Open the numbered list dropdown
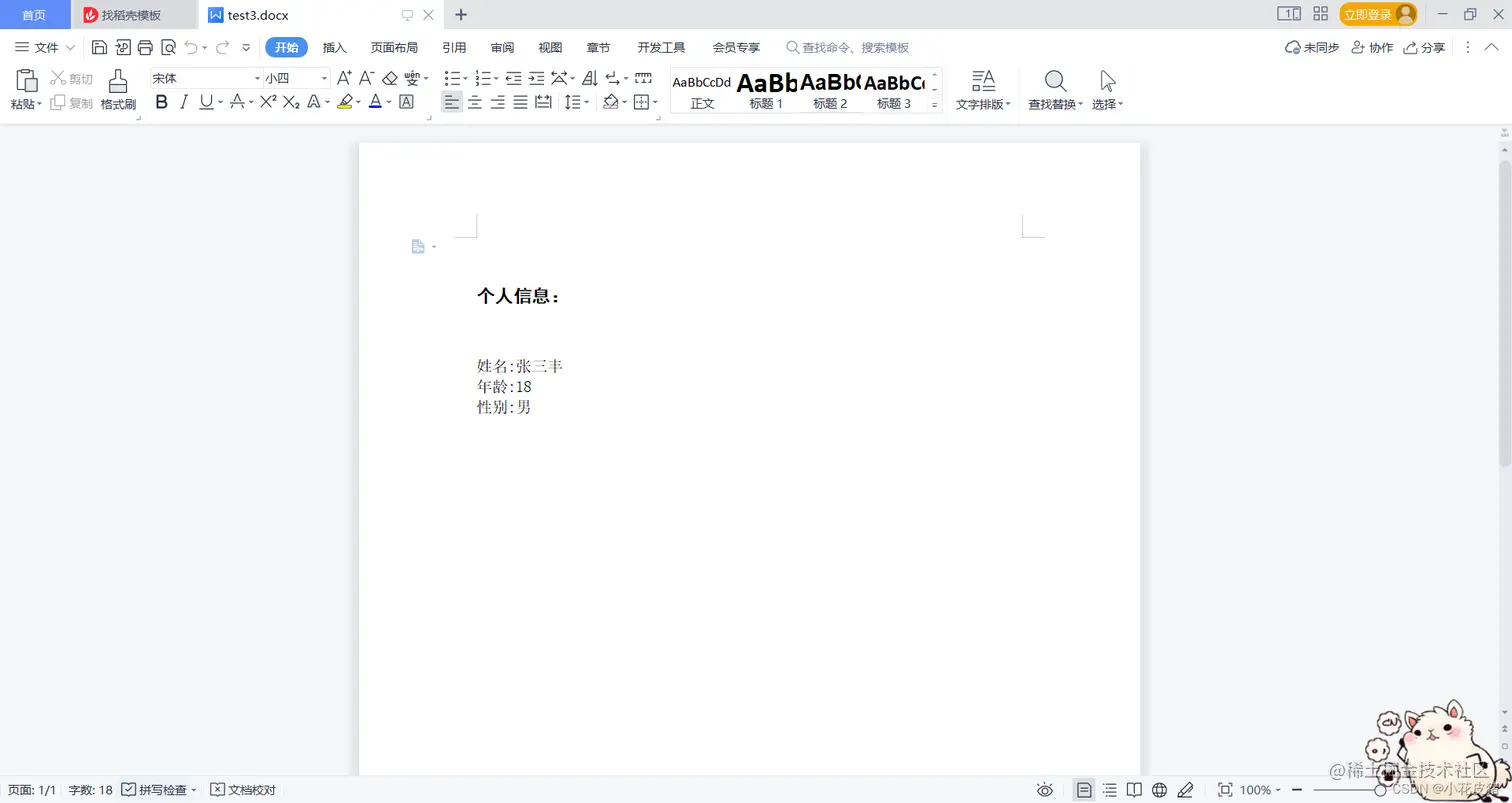 (x=497, y=78)
